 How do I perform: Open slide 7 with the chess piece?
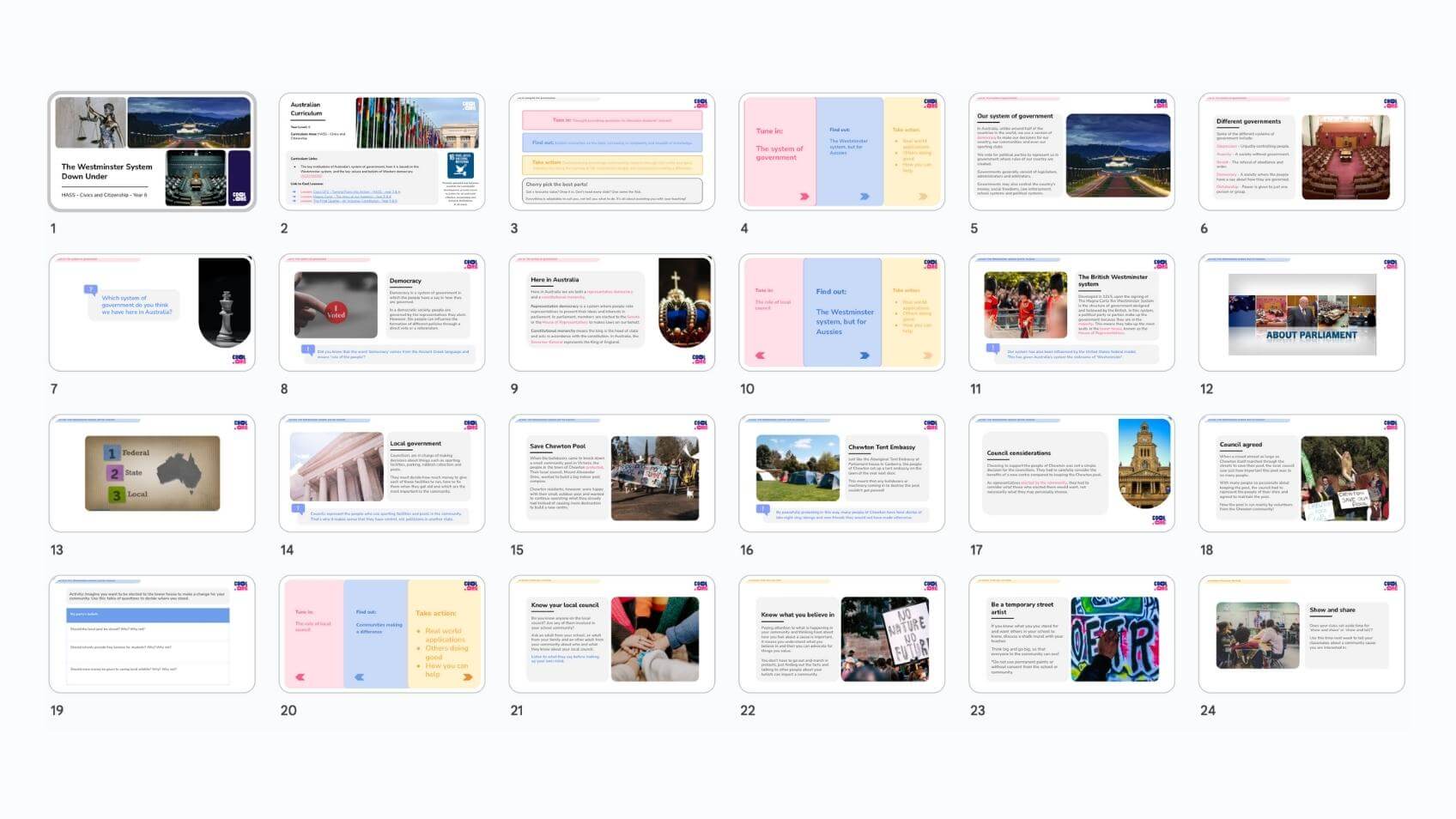(152, 312)
